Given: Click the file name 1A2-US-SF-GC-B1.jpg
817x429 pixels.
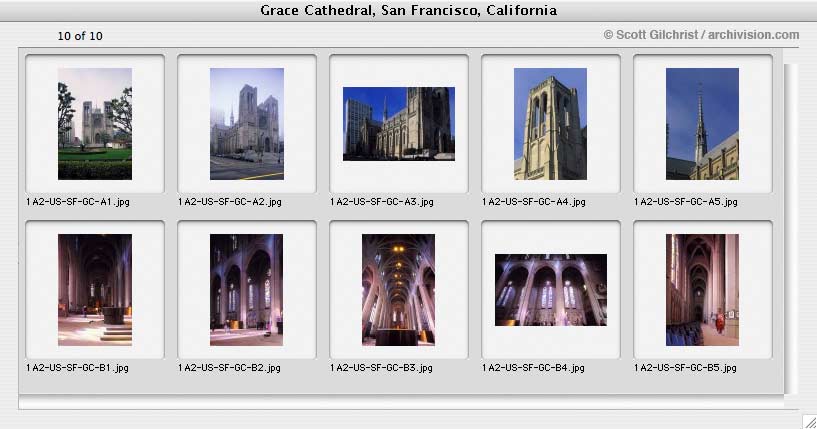Looking at the screenshot, I should (77, 367).
